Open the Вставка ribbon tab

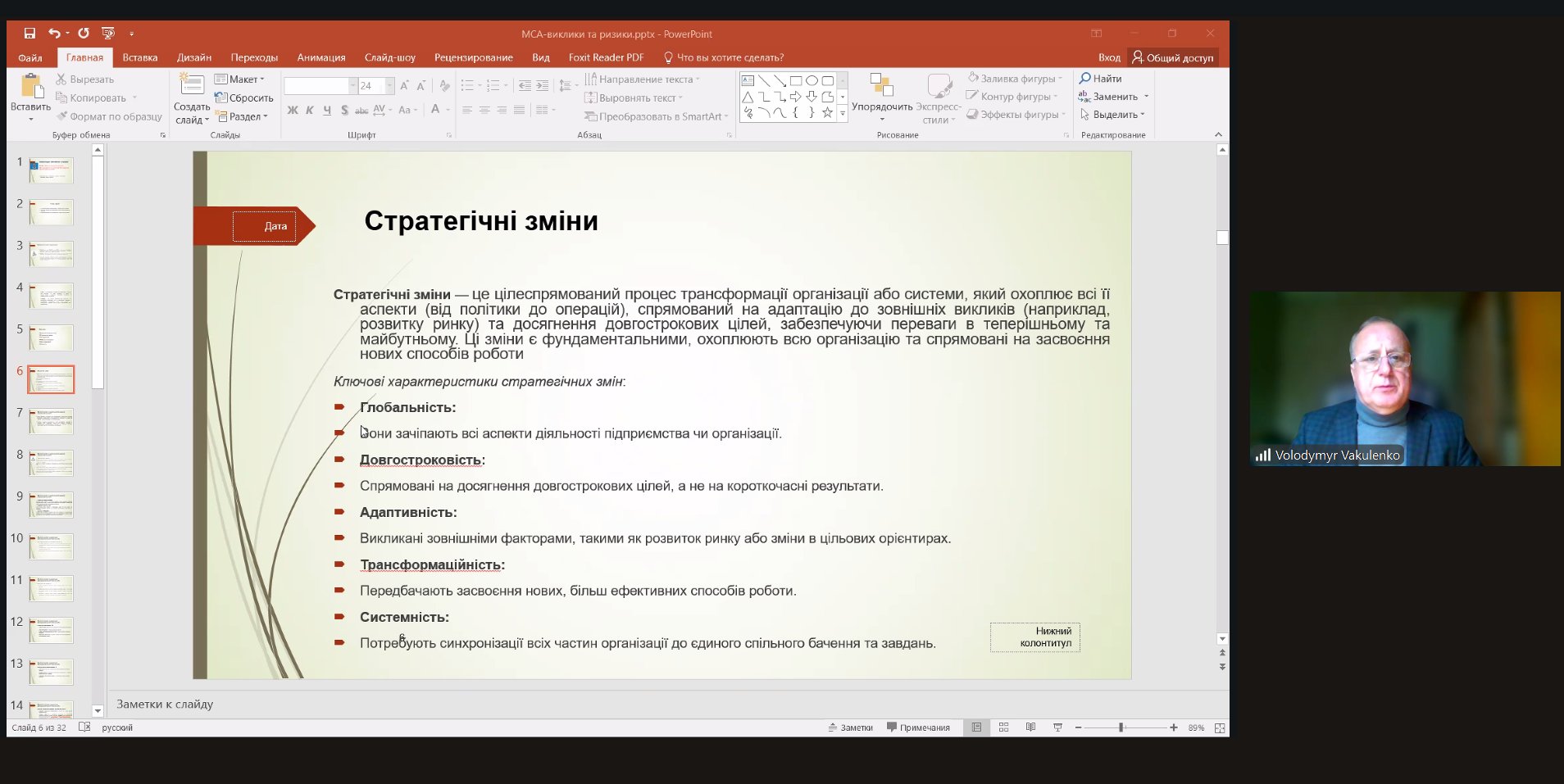[139, 57]
